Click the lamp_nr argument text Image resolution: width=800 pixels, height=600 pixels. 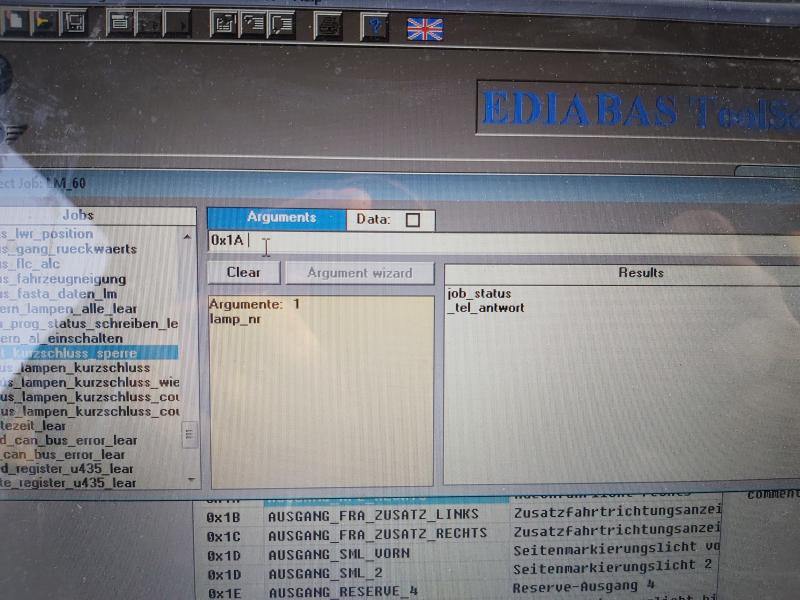(x=235, y=319)
